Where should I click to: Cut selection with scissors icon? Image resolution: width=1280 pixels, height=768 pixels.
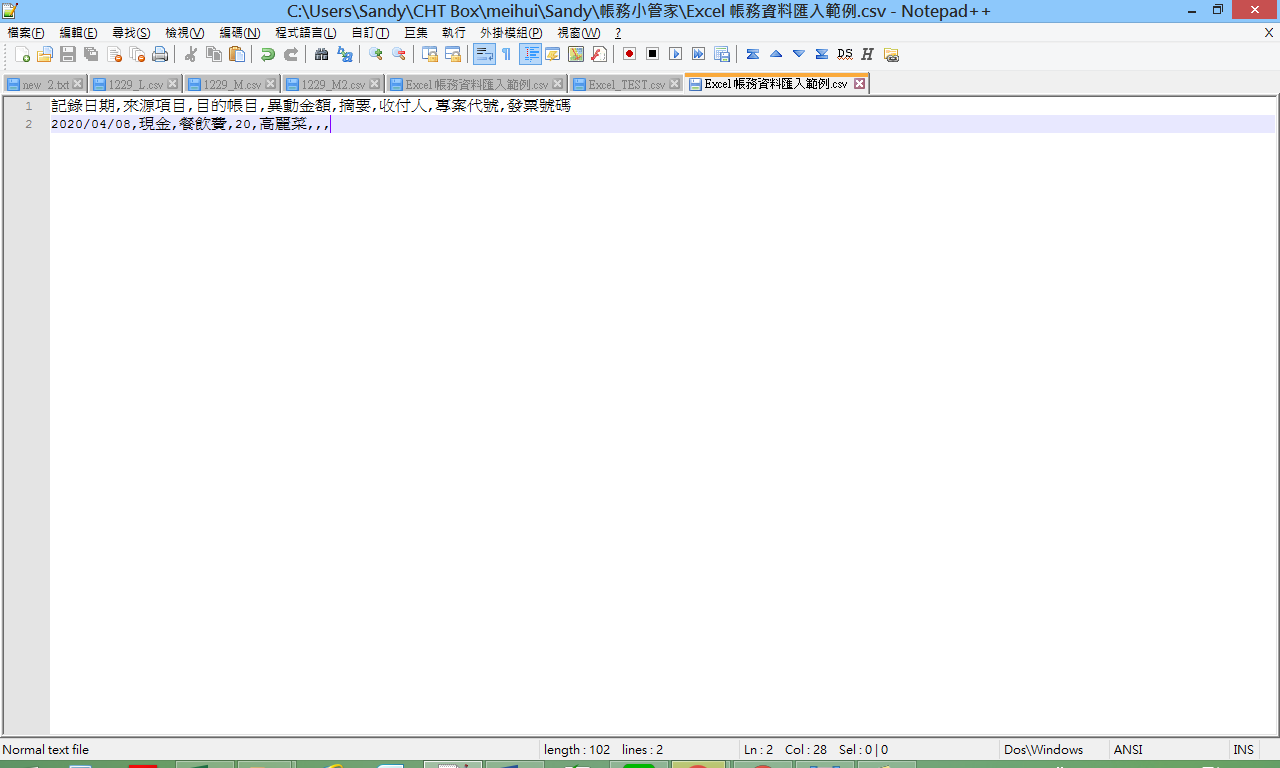point(190,54)
